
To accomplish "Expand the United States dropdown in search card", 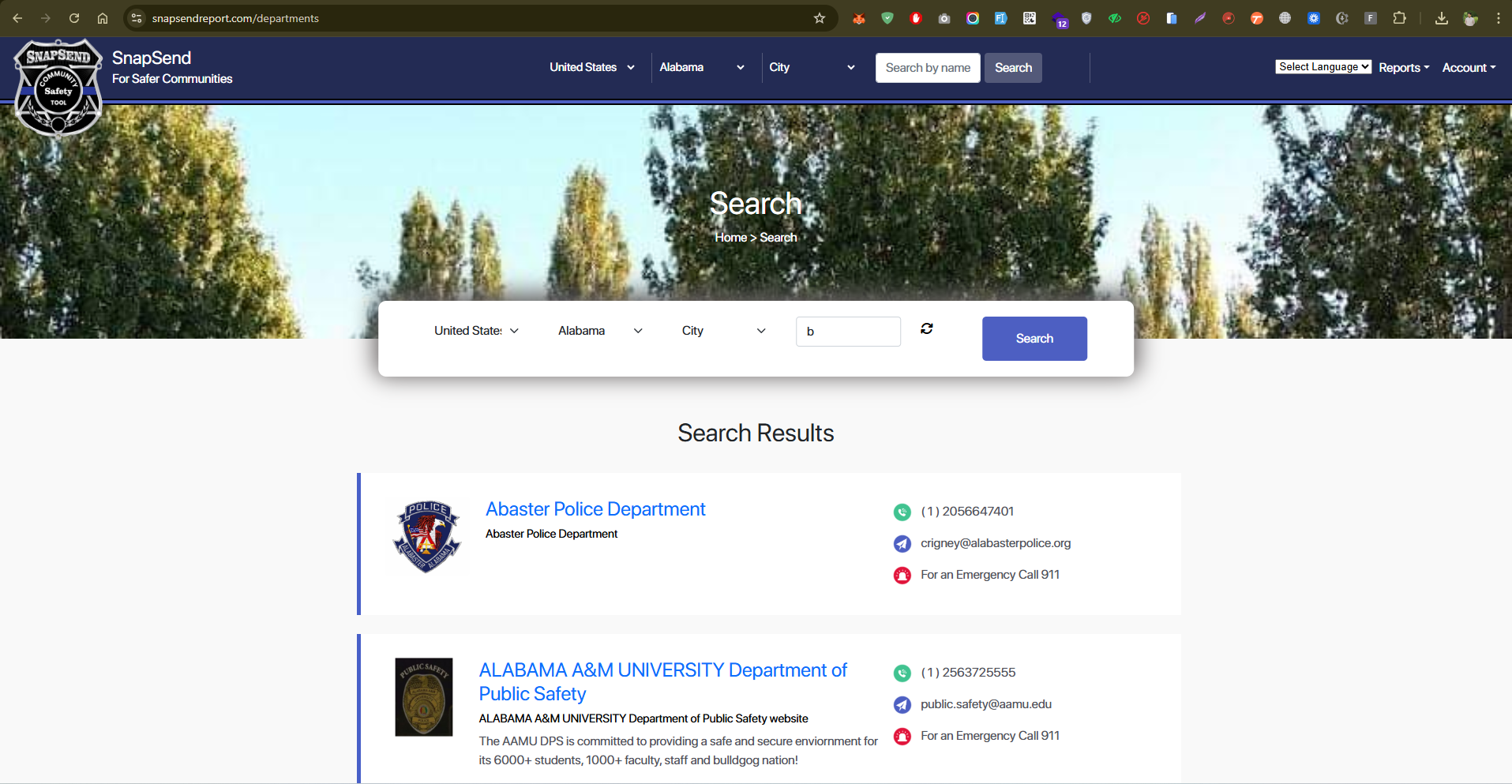I will (476, 331).
